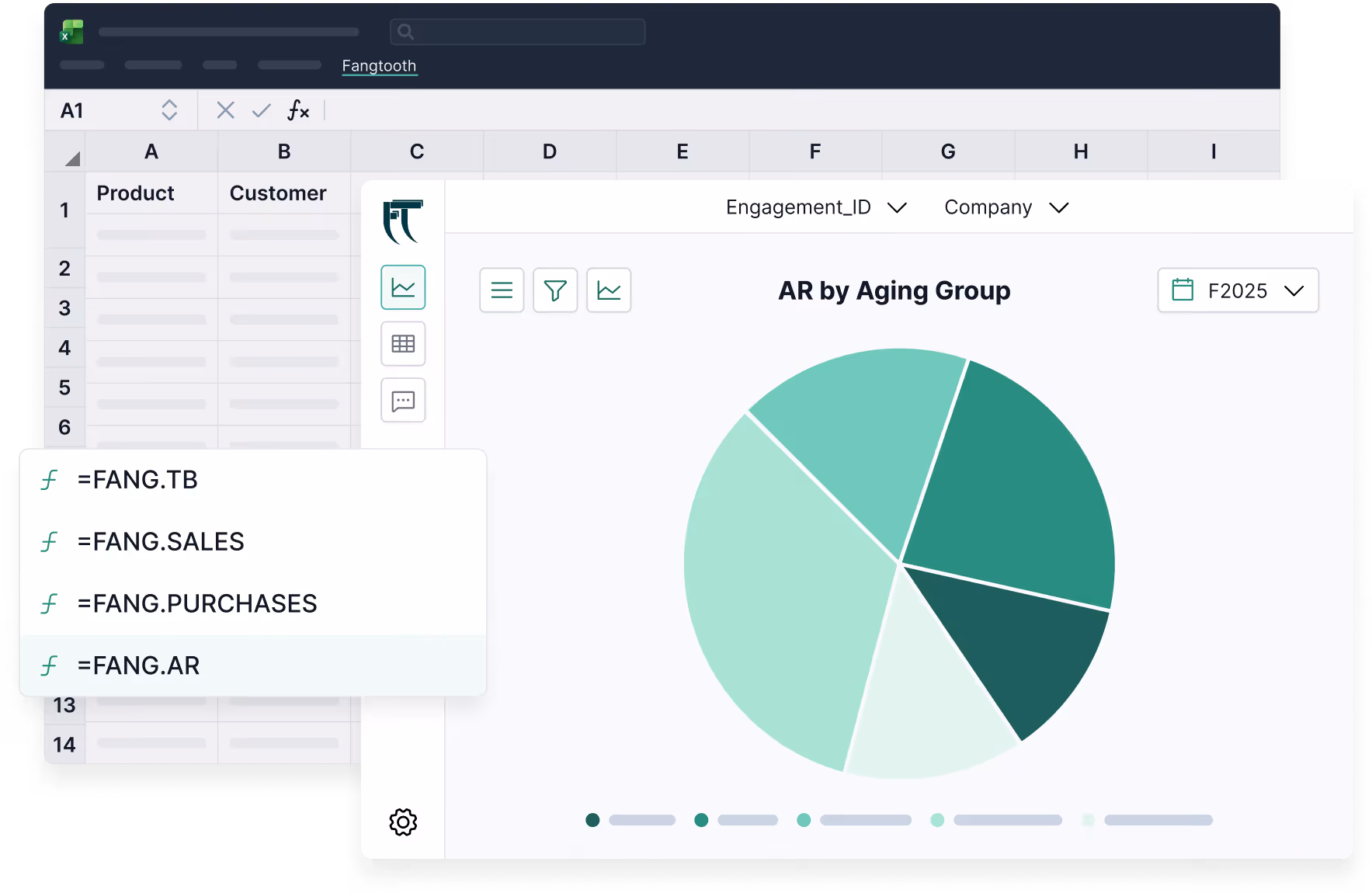Choose the =FANG.AR function

(x=253, y=665)
